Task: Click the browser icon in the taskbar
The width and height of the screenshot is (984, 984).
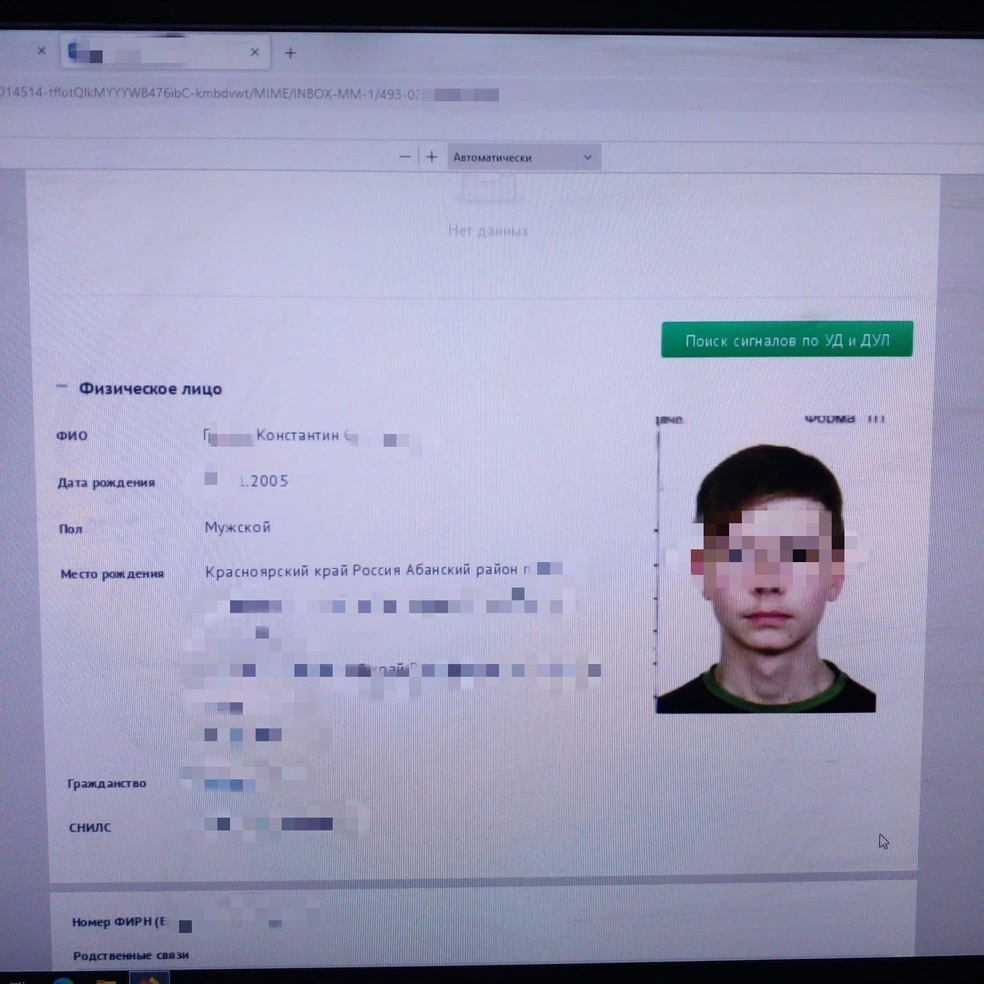Action: point(62,978)
